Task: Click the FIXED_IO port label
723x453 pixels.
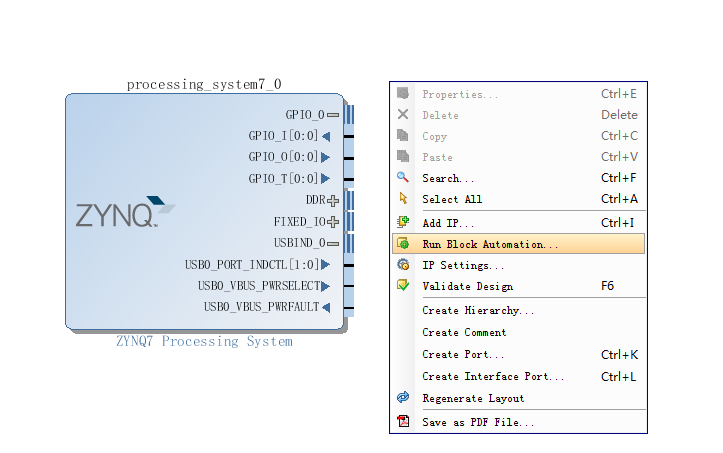Action: (299, 222)
